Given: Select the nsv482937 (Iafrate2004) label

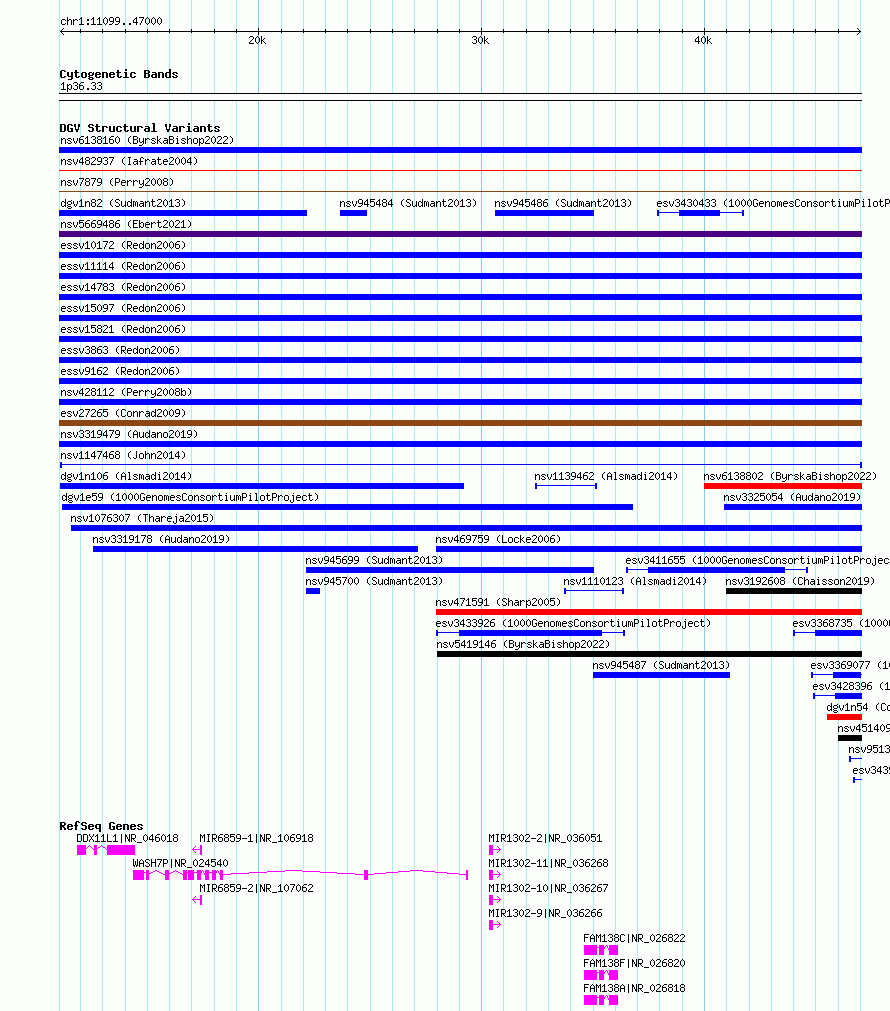Looking at the screenshot, I should point(129,161).
